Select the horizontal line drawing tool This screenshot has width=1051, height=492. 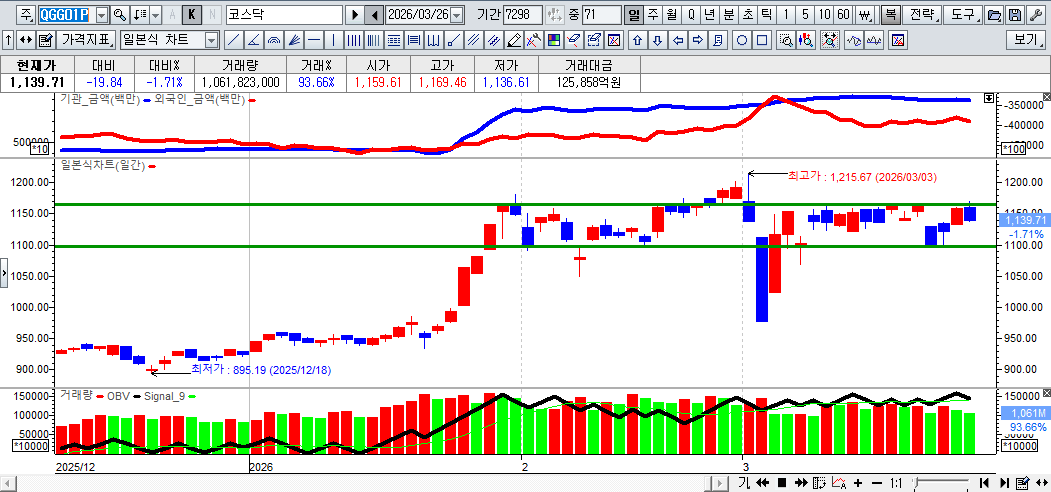(314, 41)
